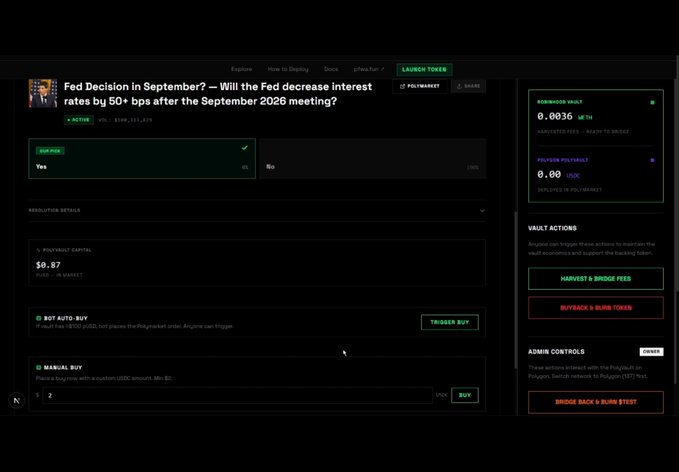679x472 pixels.
Task: Click the Trigger Buy button
Action: tap(449, 322)
